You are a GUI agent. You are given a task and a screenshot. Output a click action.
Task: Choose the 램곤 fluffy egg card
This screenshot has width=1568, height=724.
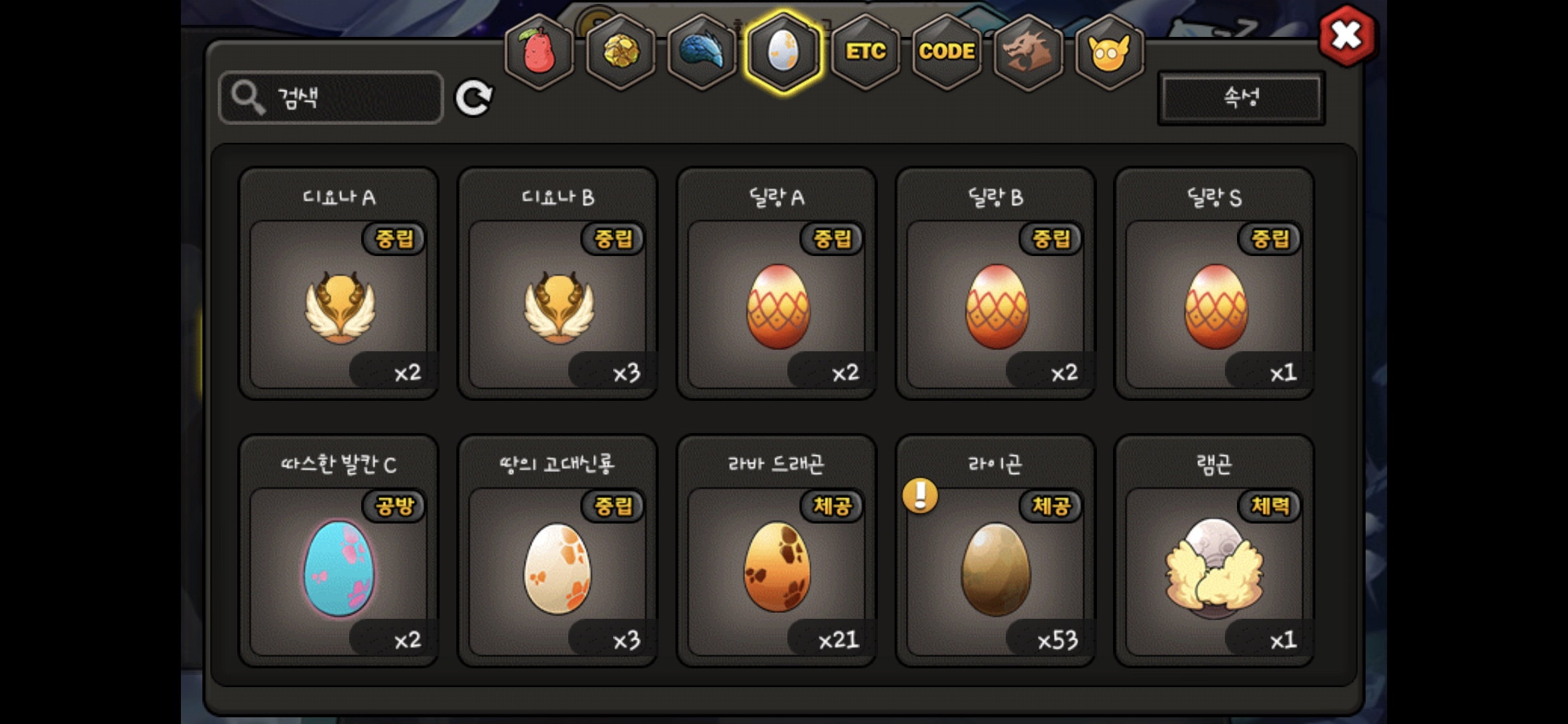[1214, 551]
